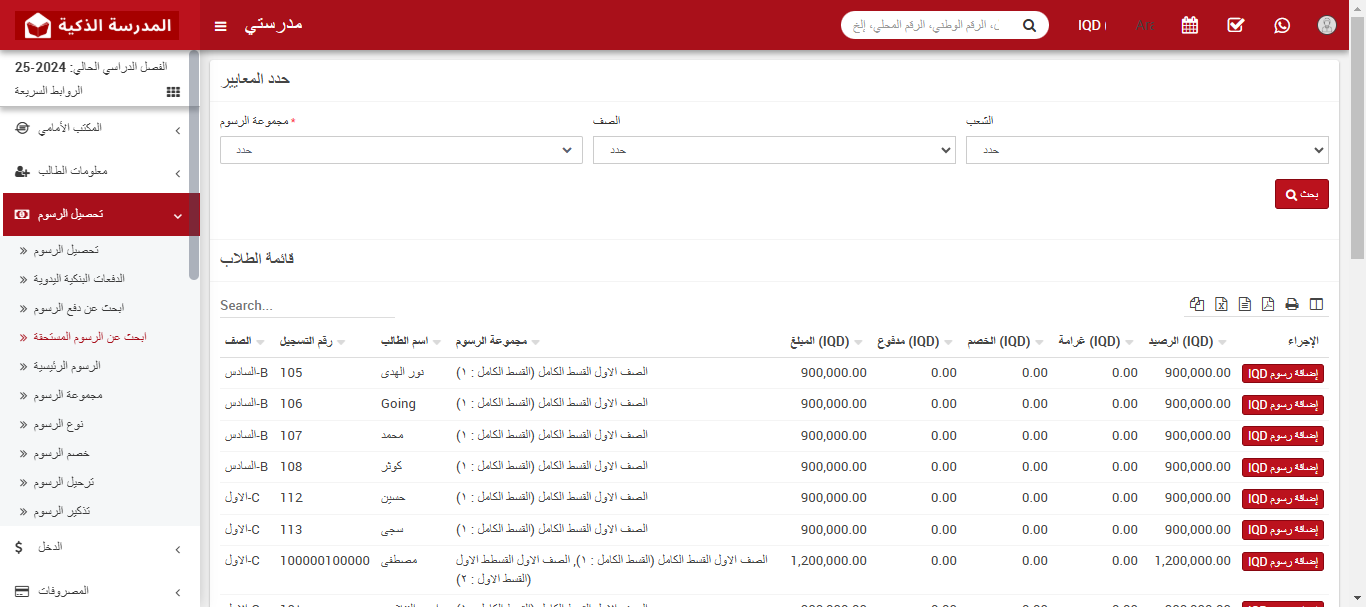Open the calendar icon in top bar
The height and width of the screenshot is (607, 1366).
1189,25
